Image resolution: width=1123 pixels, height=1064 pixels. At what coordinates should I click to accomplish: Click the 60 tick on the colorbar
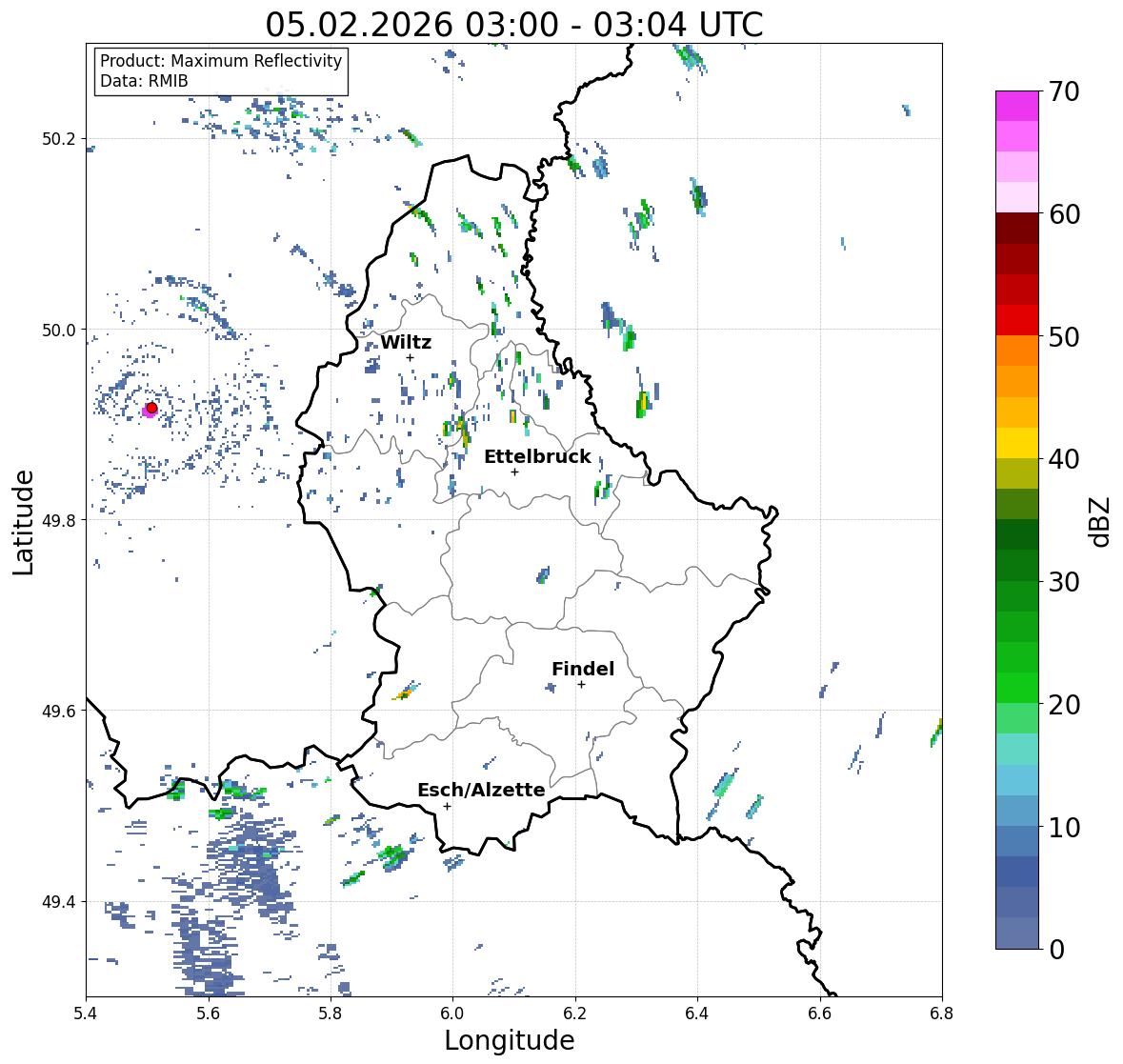1064,214
